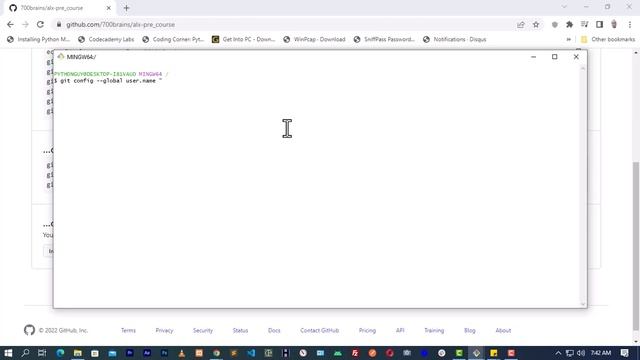640x360 pixels.
Task: Open the Notifications - Disqus bookmark
Action: coord(455,39)
